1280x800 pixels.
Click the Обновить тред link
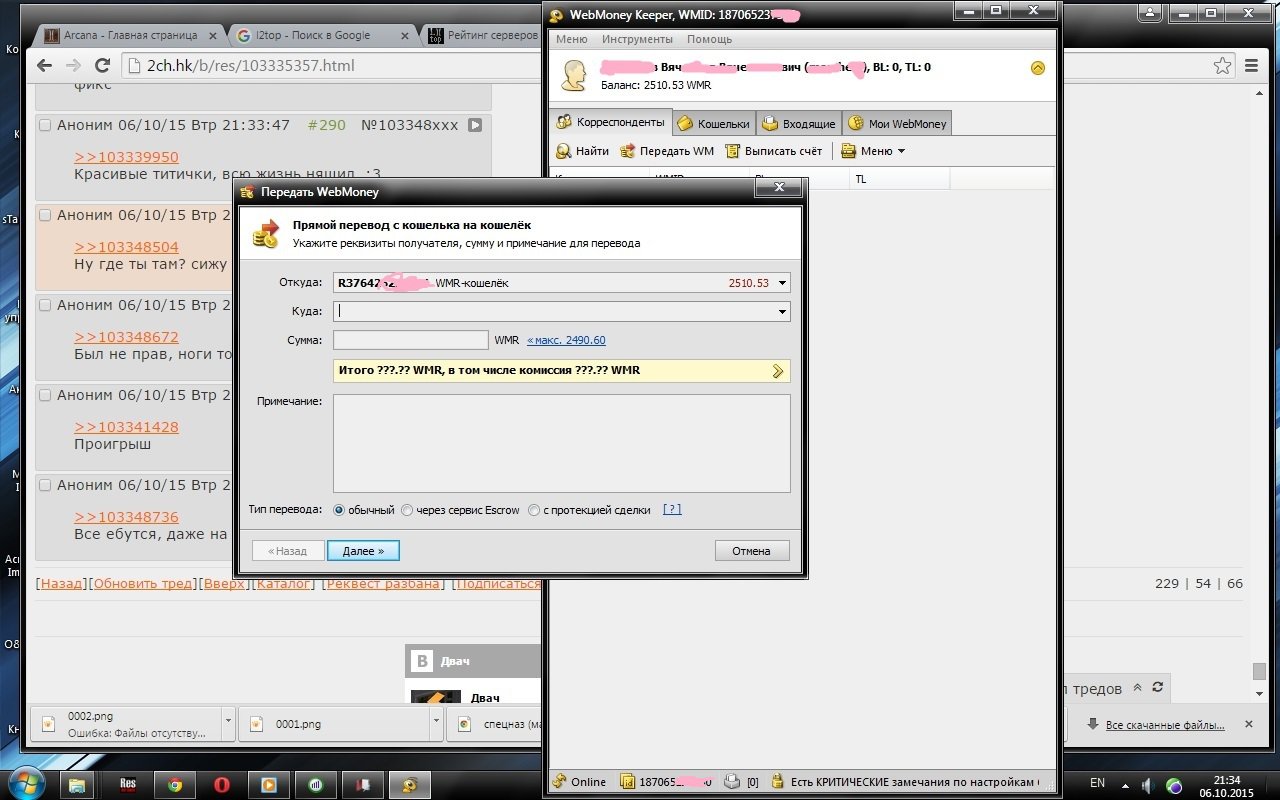point(141,583)
